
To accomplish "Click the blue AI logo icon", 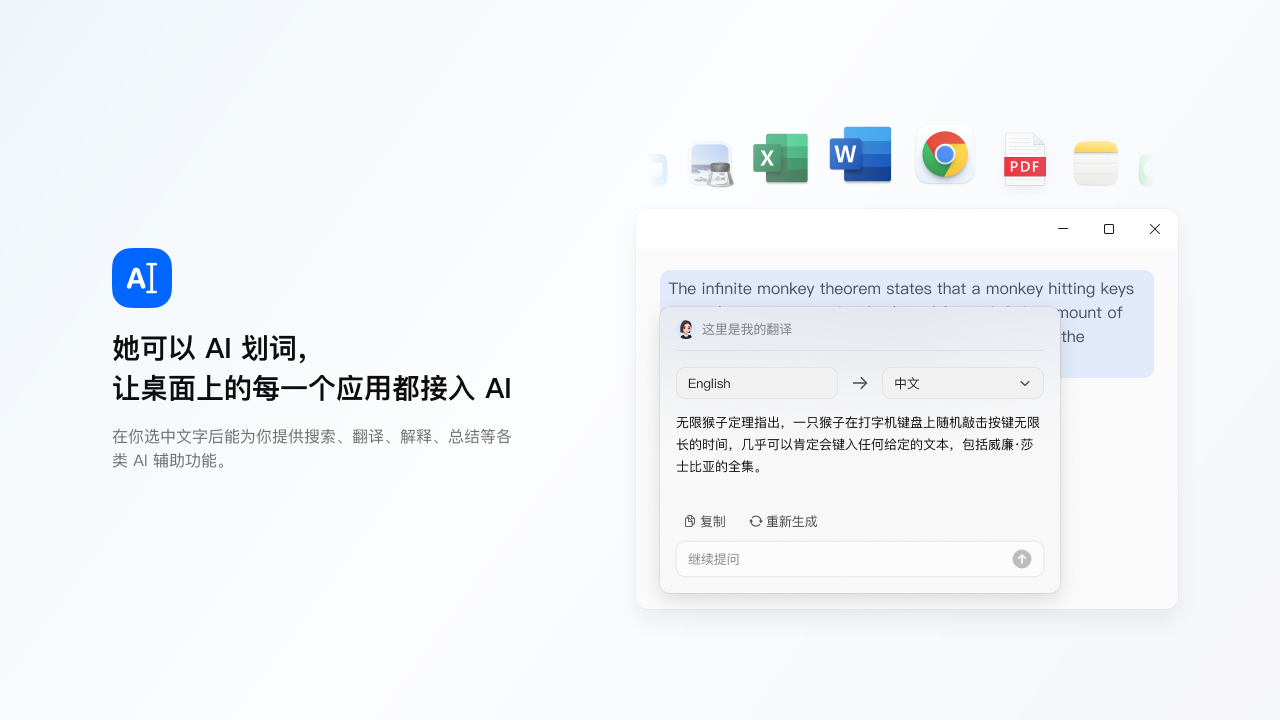I will (141, 278).
